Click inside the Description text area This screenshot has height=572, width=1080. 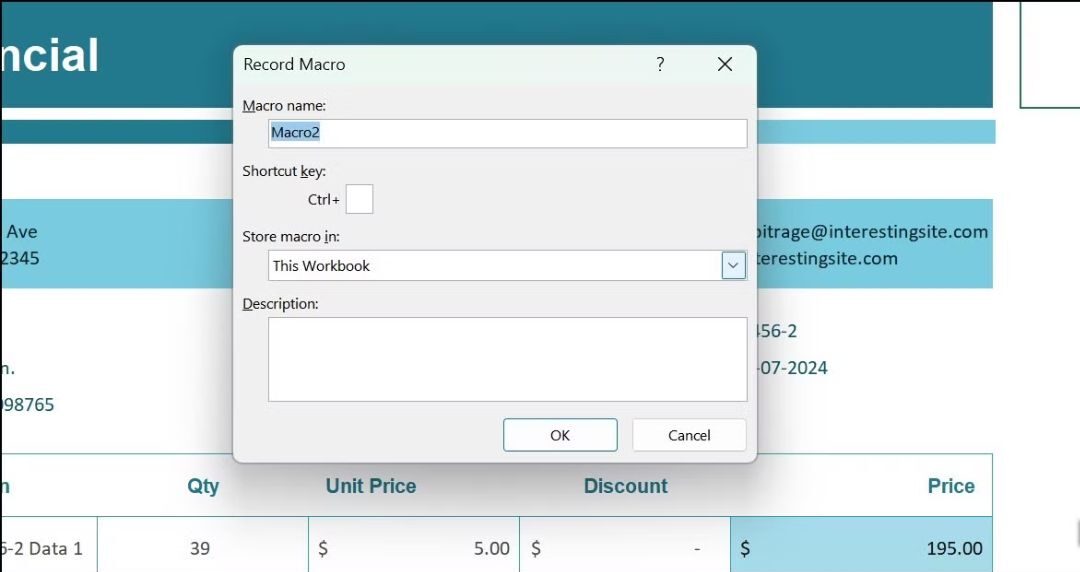[507, 359]
